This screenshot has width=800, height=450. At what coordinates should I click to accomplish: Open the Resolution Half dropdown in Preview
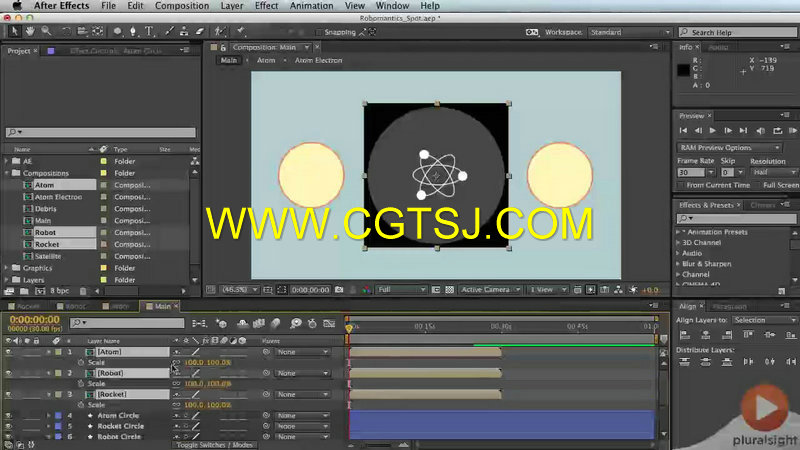coord(773,172)
